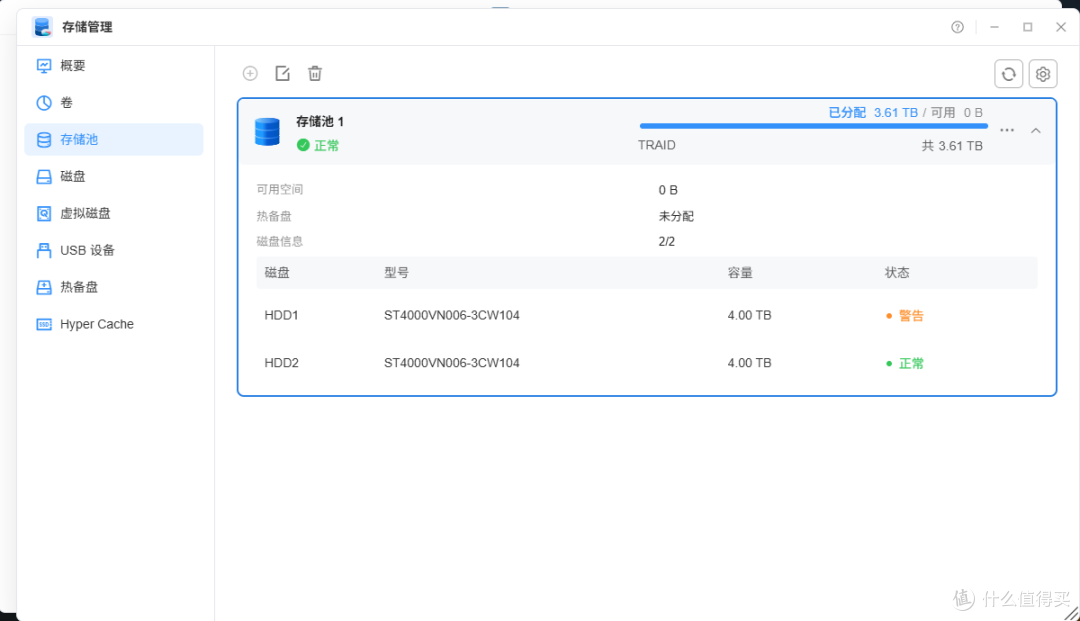The height and width of the screenshot is (621, 1080).
Task: Open the Hyper Cache section
Action: click(x=114, y=324)
